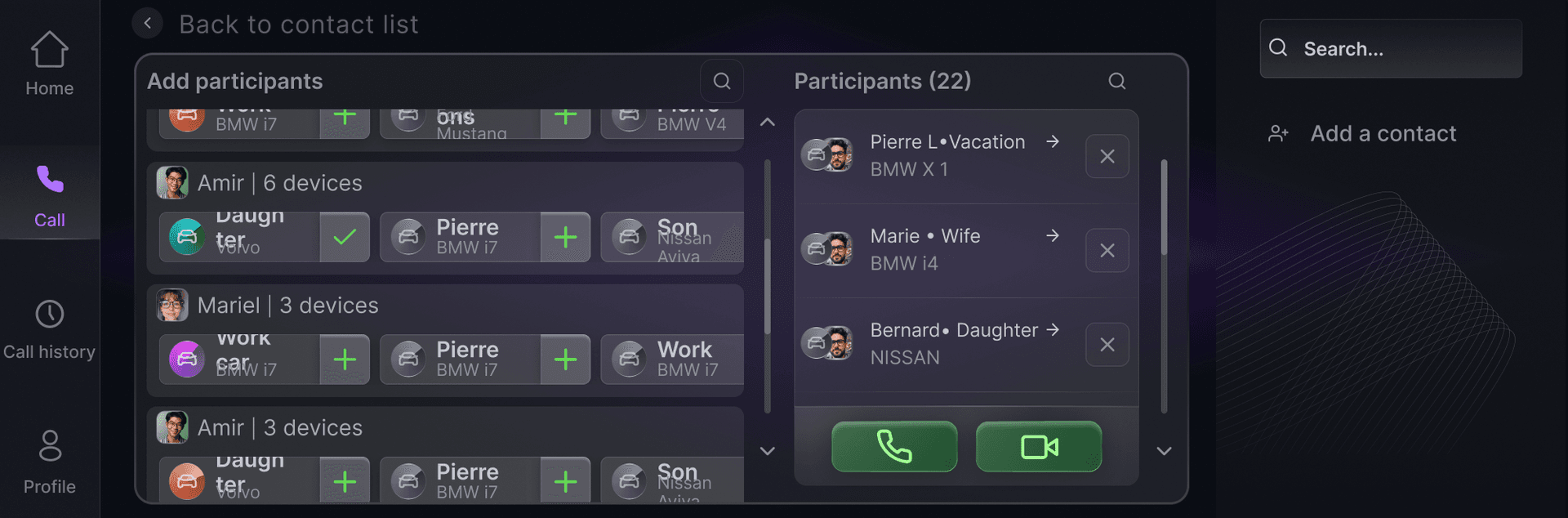Open Call history in sidebar
Screen dimensions: 1568x518
pos(49,328)
